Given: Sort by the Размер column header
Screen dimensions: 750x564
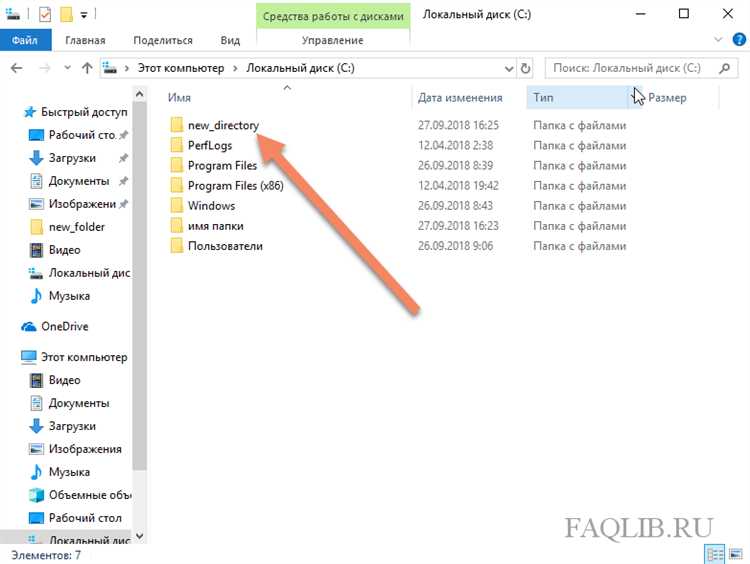Looking at the screenshot, I should pos(667,98).
